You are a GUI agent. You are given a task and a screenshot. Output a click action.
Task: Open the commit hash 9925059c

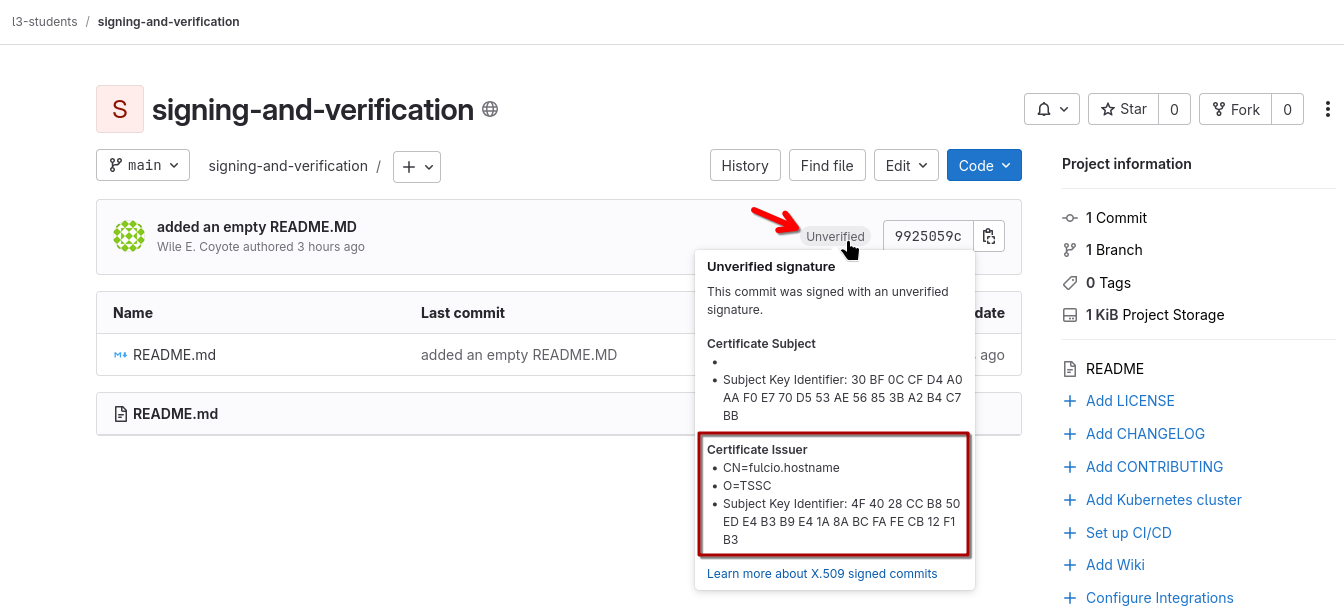[928, 236]
